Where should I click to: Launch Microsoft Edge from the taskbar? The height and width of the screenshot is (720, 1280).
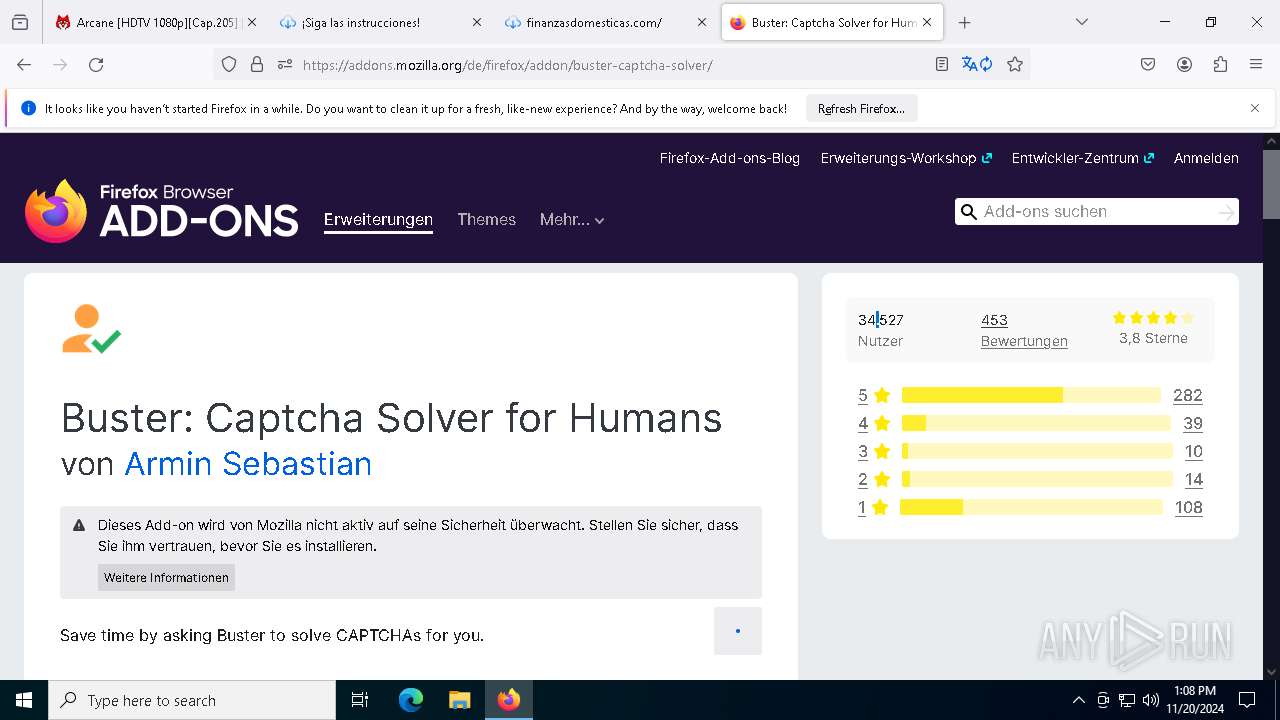click(411, 700)
